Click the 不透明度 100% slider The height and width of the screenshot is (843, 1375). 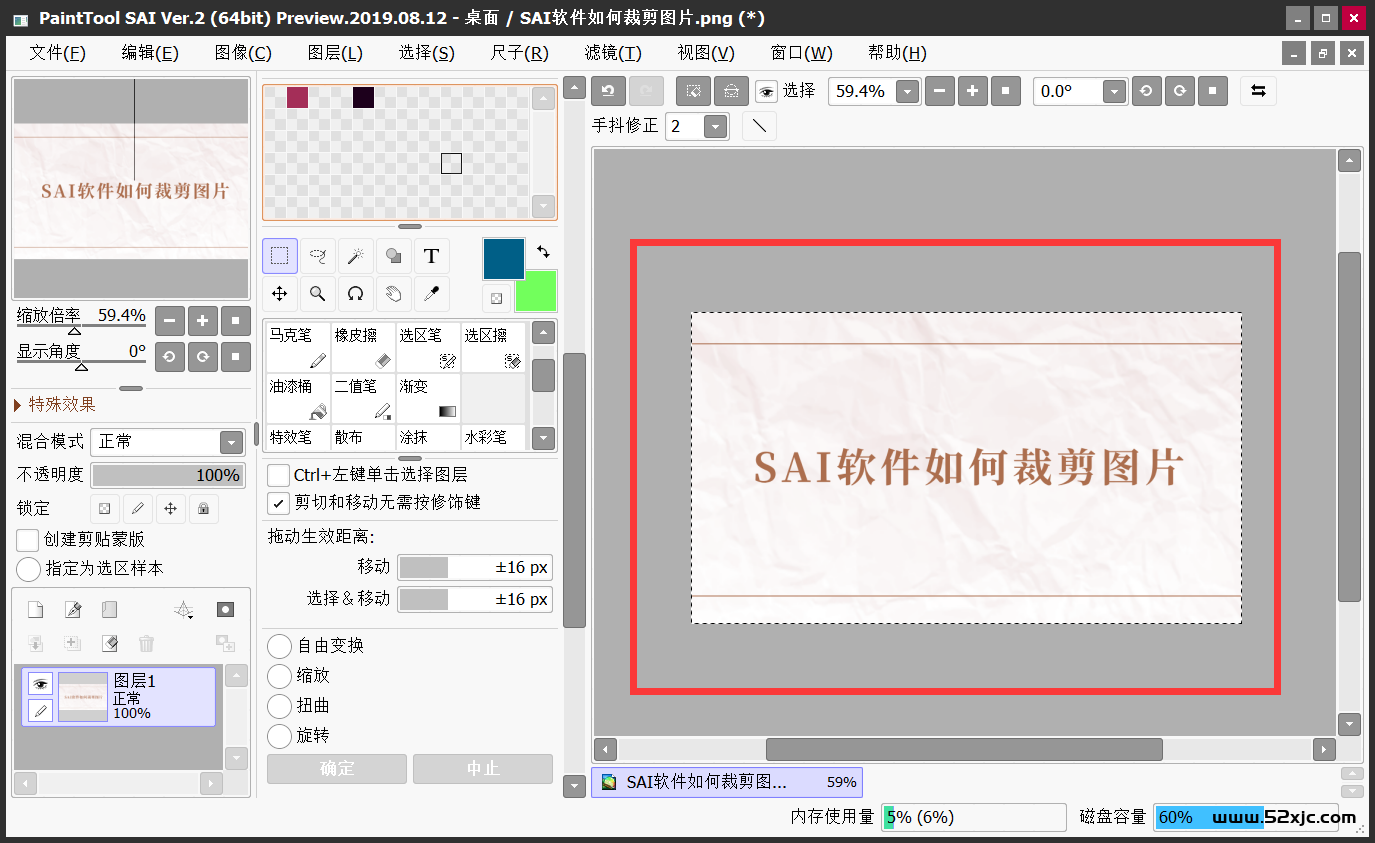click(168, 475)
